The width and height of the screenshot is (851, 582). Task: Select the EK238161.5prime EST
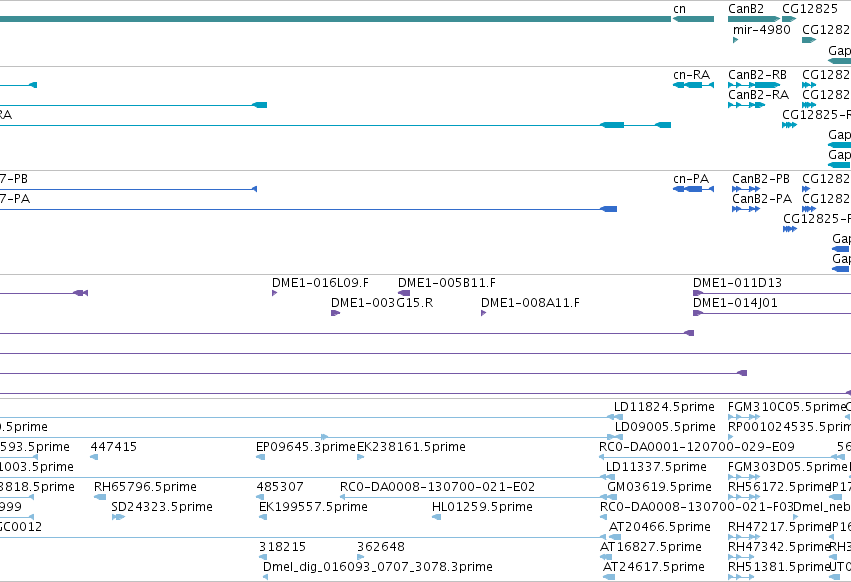point(360,457)
